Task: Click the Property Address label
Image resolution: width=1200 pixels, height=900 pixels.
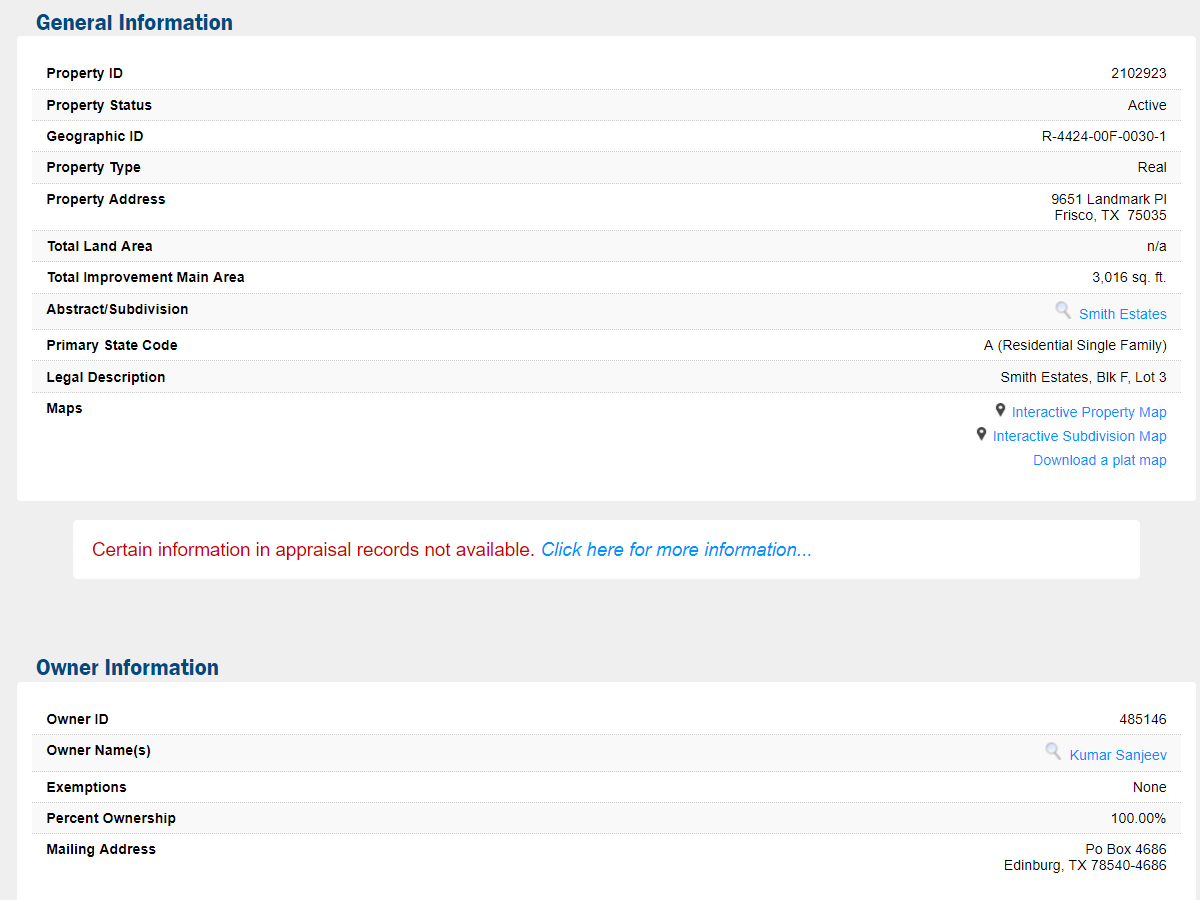Action: (x=106, y=199)
